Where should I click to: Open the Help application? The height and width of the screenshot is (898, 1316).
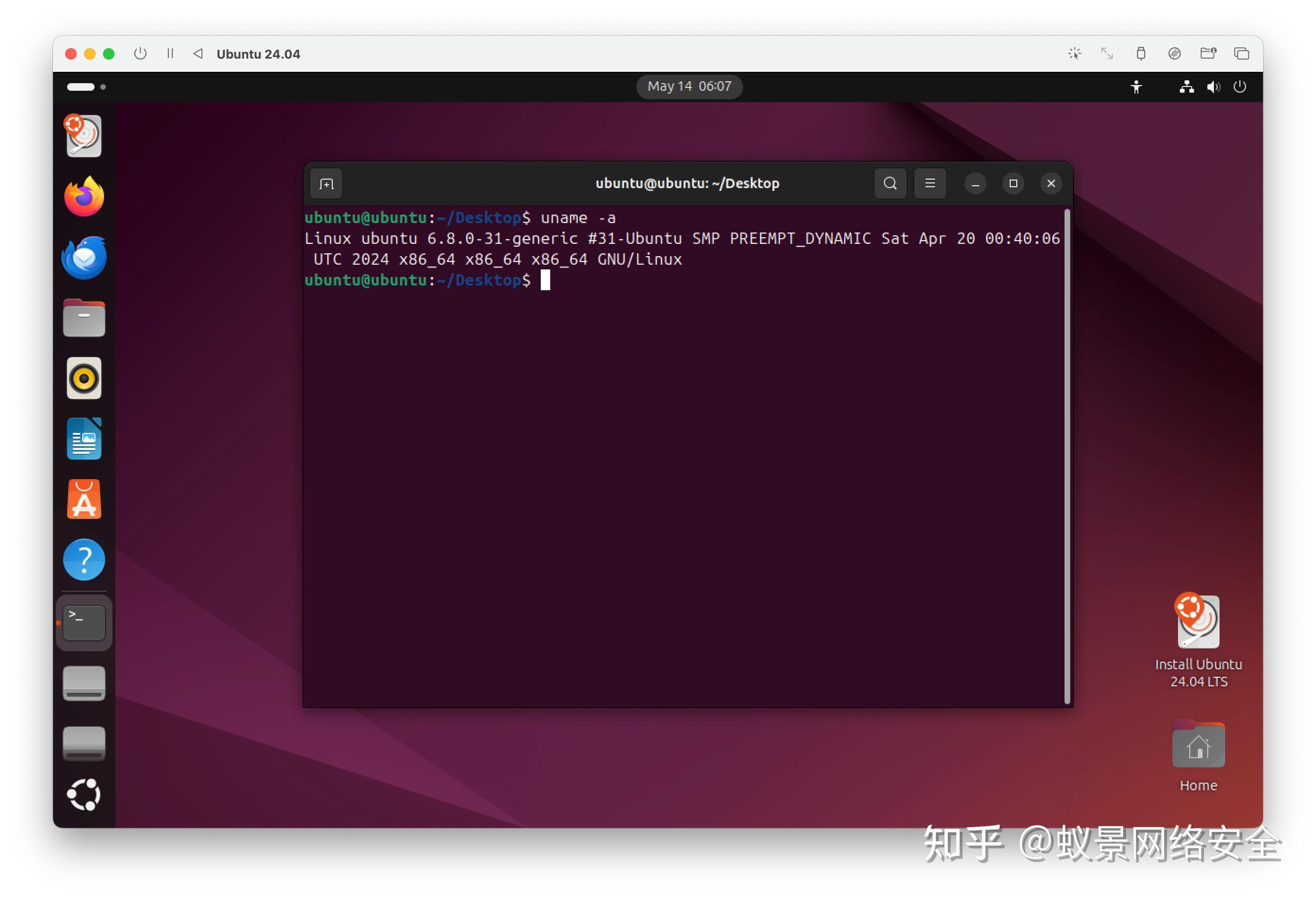tap(84, 560)
